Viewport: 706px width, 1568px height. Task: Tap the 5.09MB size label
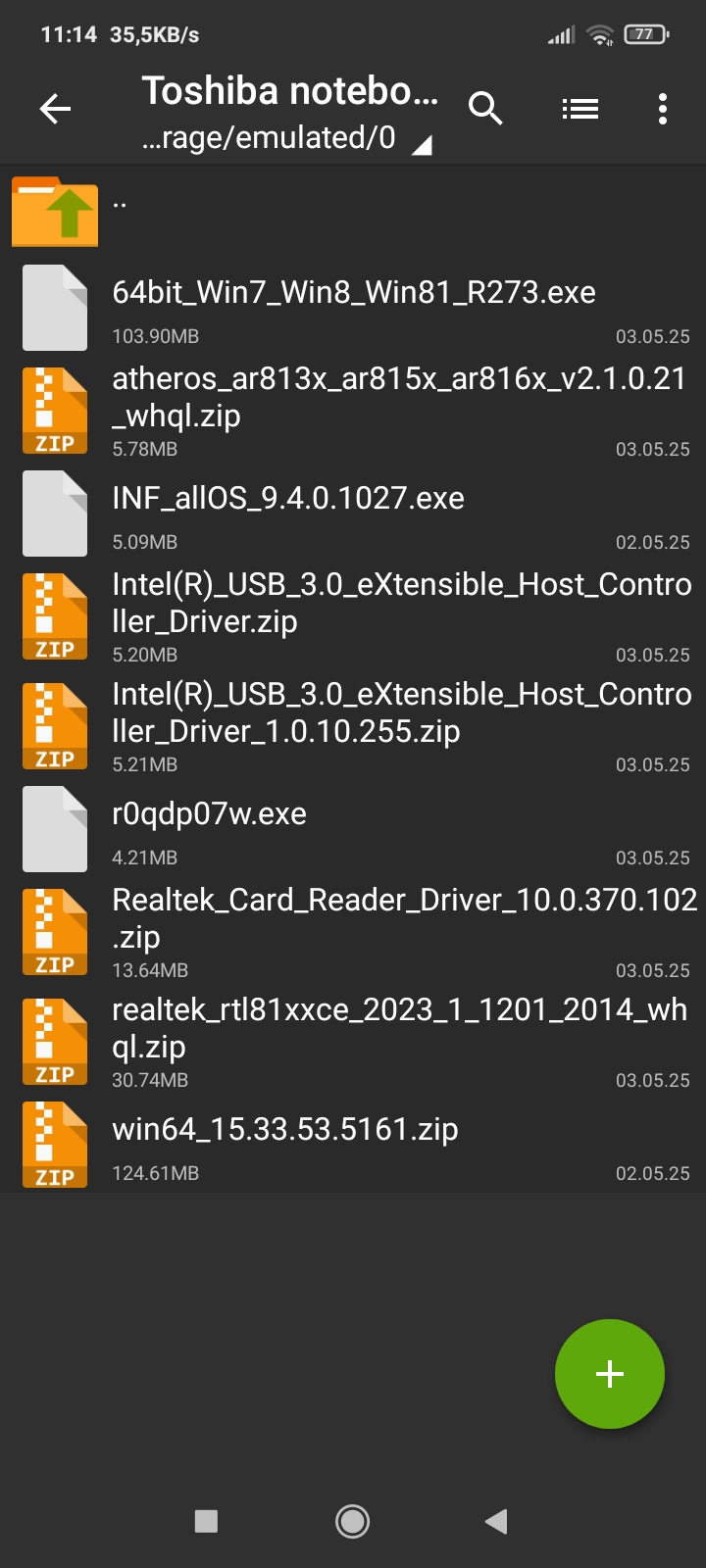144,542
